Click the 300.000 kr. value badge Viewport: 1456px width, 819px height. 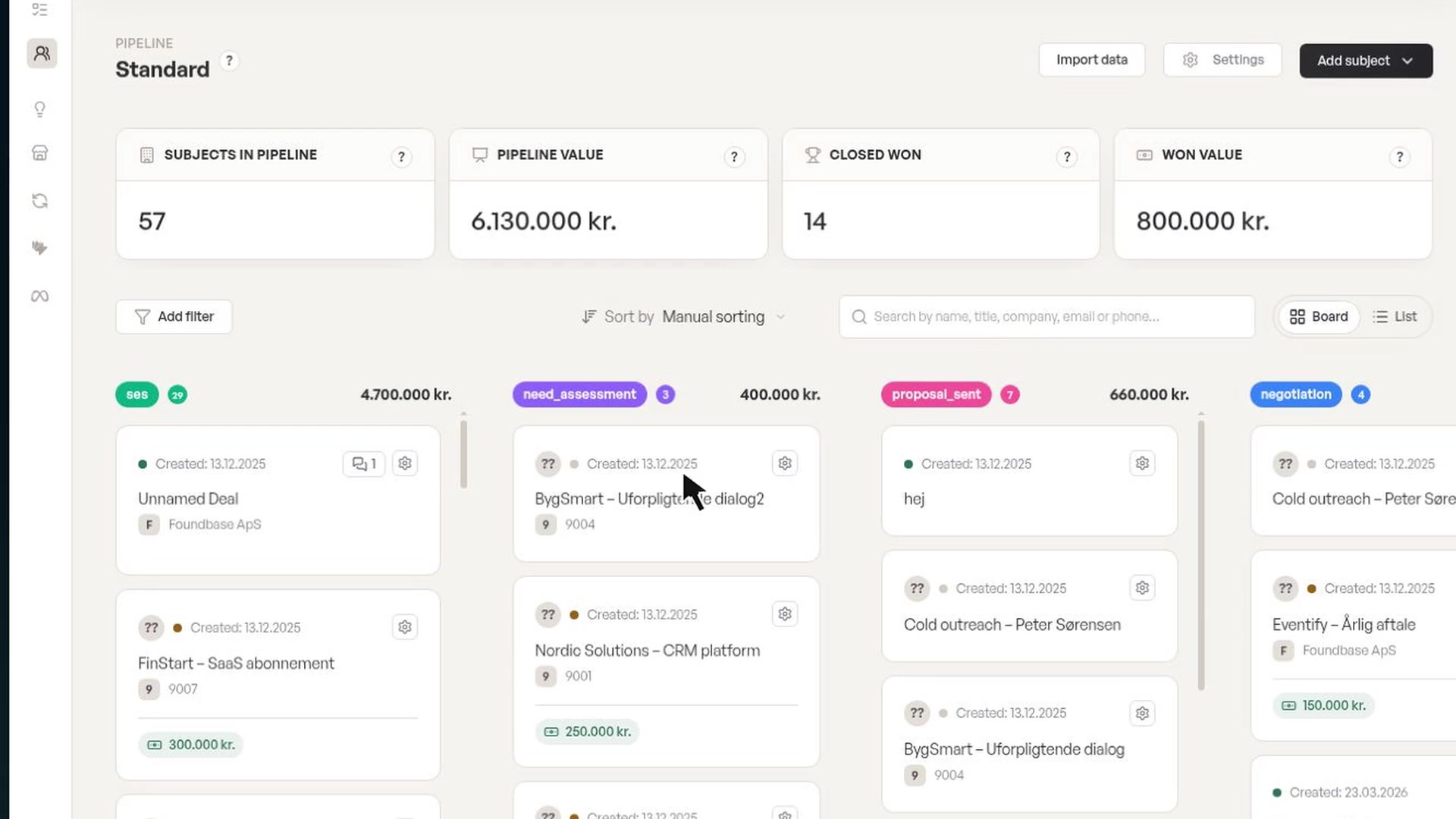tap(190, 745)
